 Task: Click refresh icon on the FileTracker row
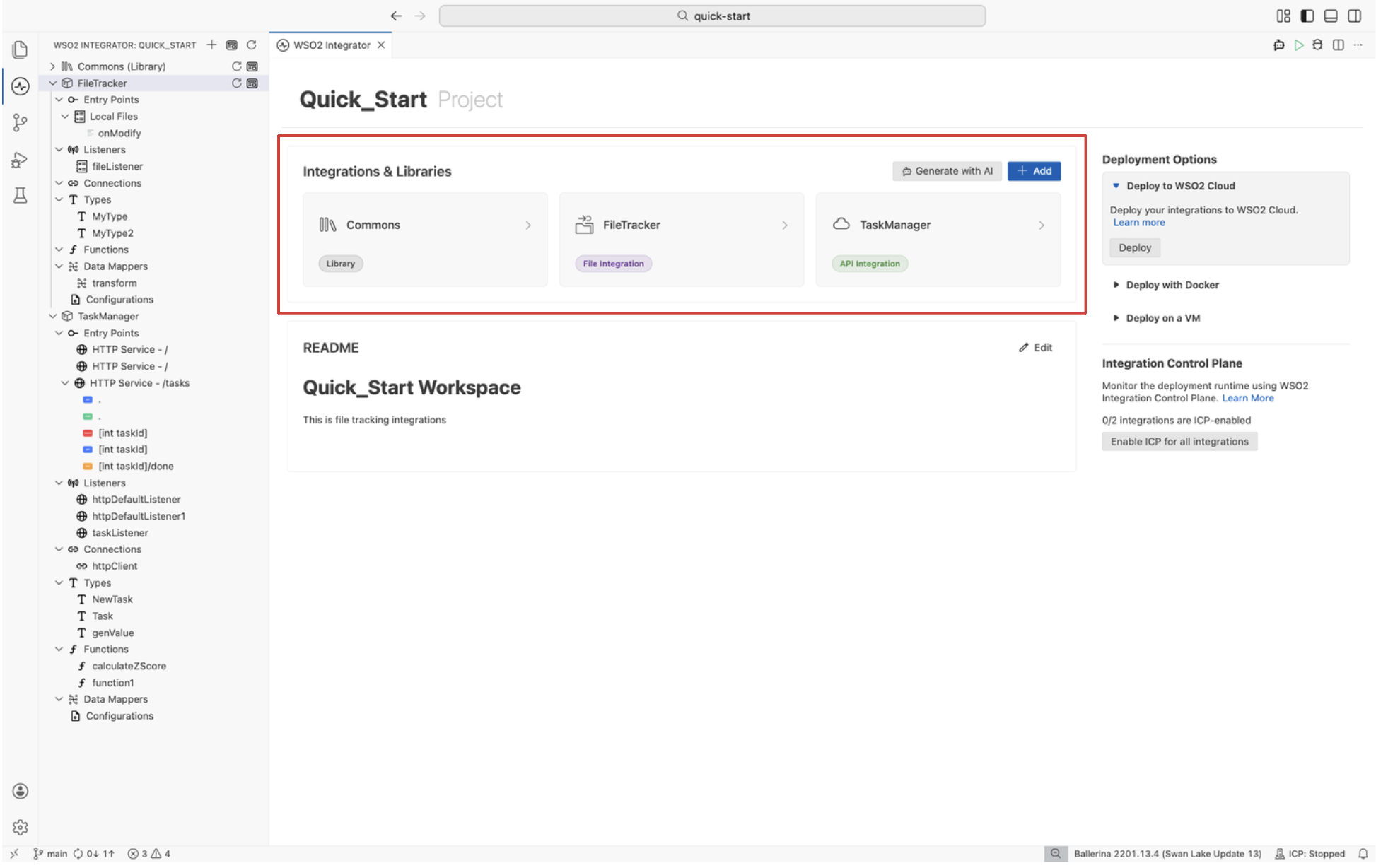(237, 83)
